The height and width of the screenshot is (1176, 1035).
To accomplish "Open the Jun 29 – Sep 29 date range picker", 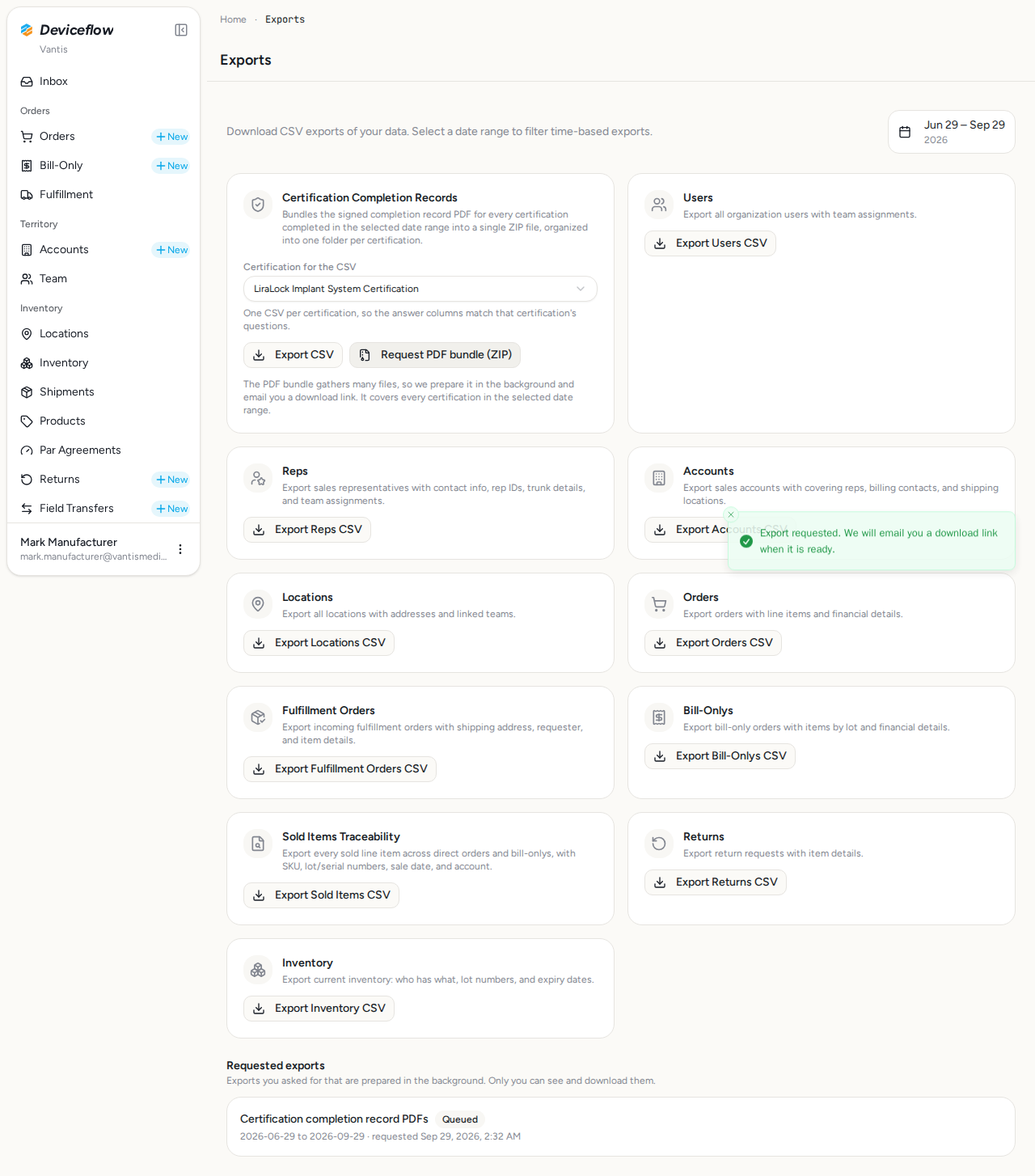I will point(952,132).
